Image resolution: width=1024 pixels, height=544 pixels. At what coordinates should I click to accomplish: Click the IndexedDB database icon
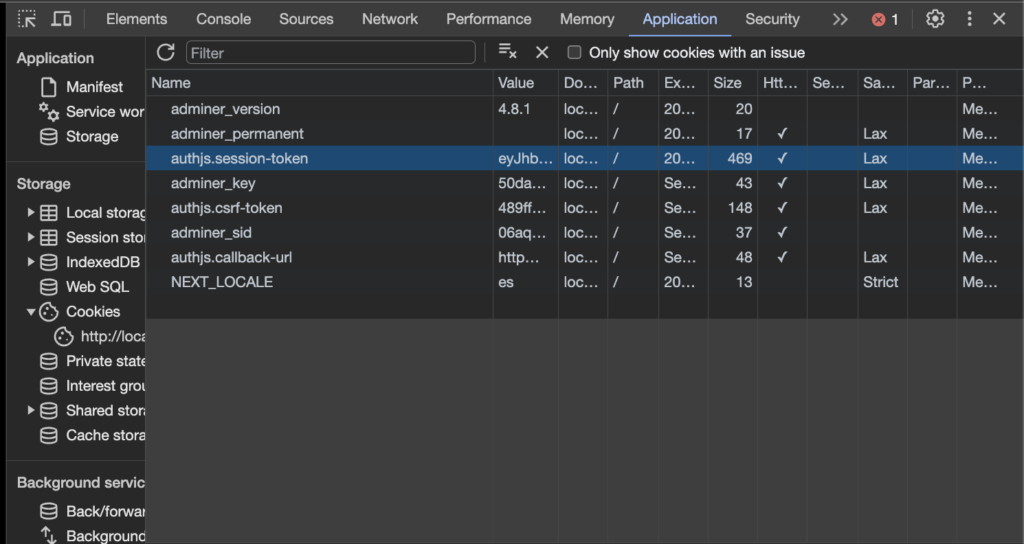coord(49,263)
